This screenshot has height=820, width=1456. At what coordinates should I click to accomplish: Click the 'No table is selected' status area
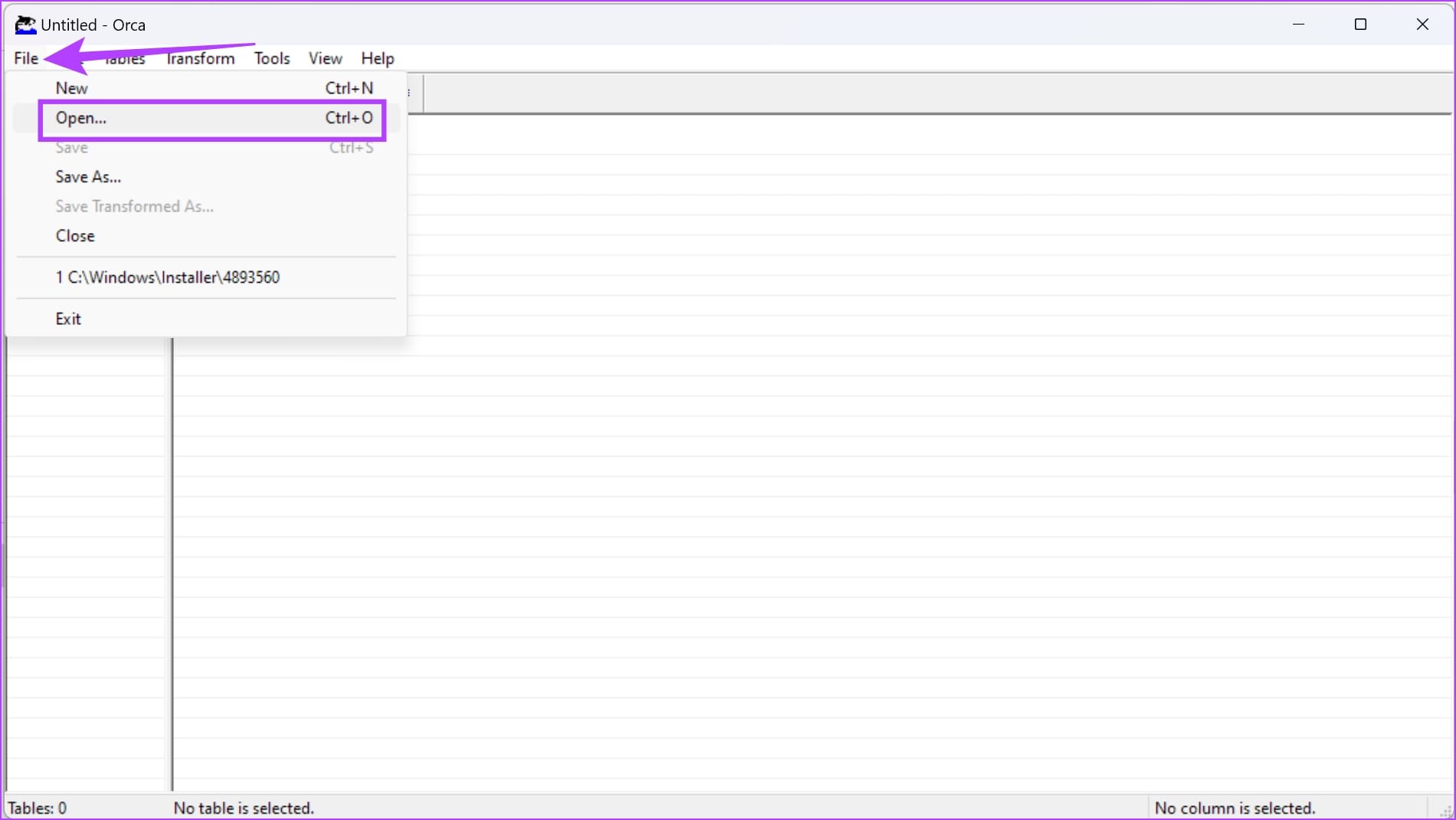point(244,807)
